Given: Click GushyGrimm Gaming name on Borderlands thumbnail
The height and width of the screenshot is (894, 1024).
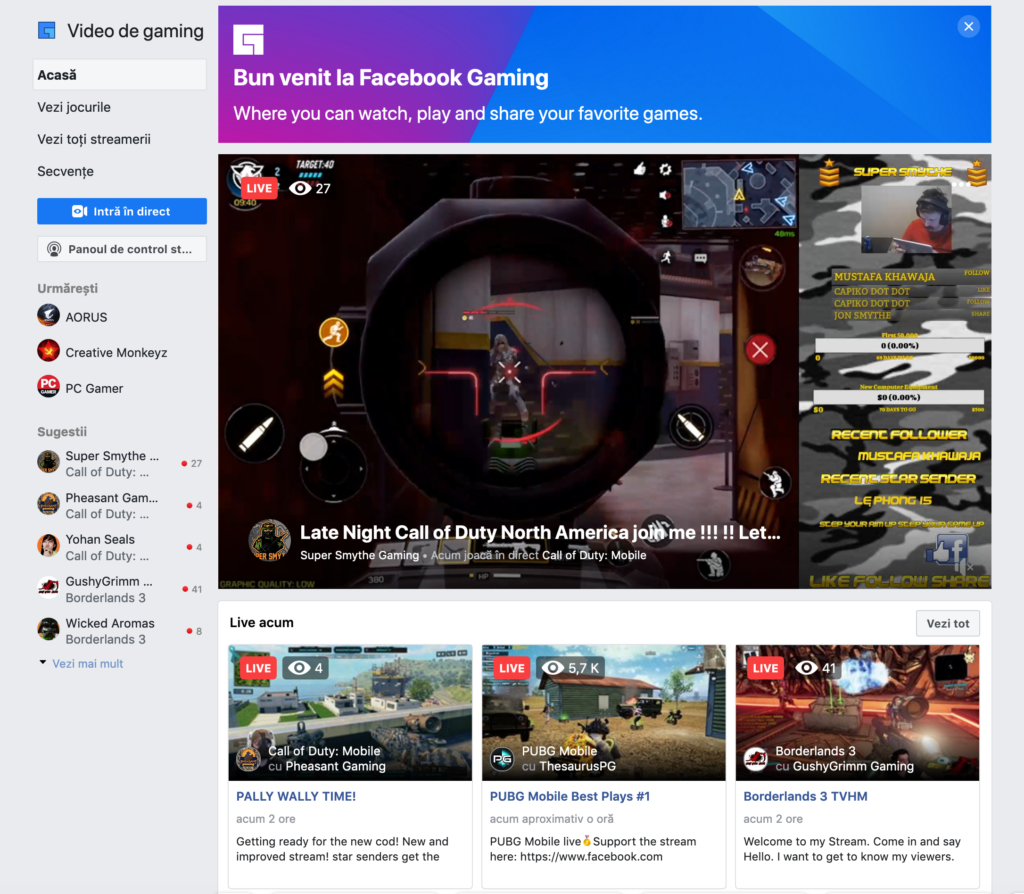Looking at the screenshot, I should pyautogui.click(x=853, y=766).
